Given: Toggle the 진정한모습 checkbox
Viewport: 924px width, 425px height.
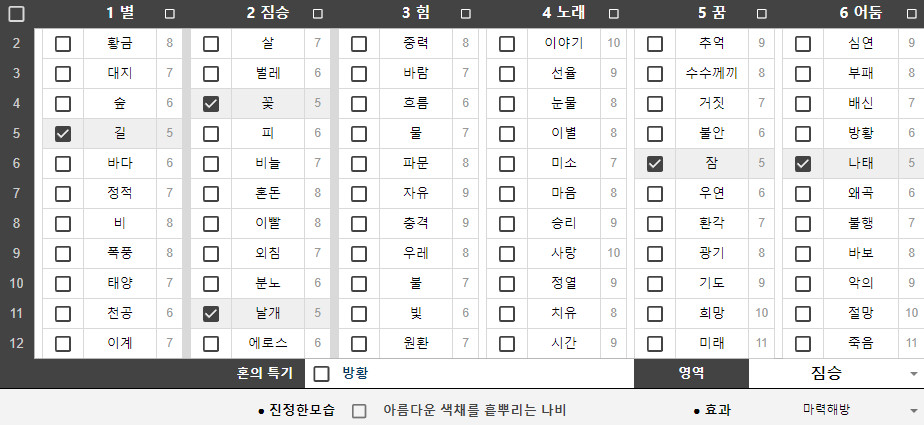Looking at the screenshot, I should point(359,411).
